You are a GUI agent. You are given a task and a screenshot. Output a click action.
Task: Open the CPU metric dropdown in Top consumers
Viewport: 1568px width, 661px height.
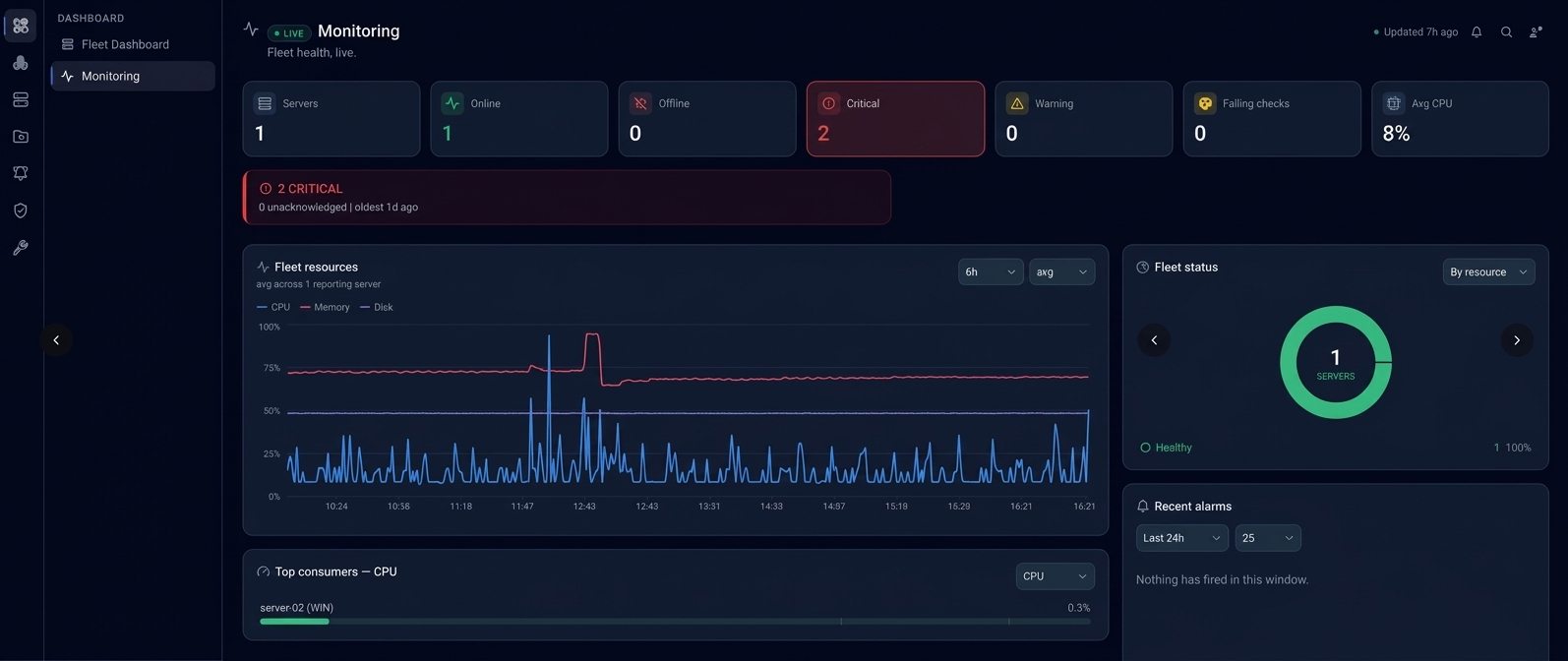[x=1055, y=576]
